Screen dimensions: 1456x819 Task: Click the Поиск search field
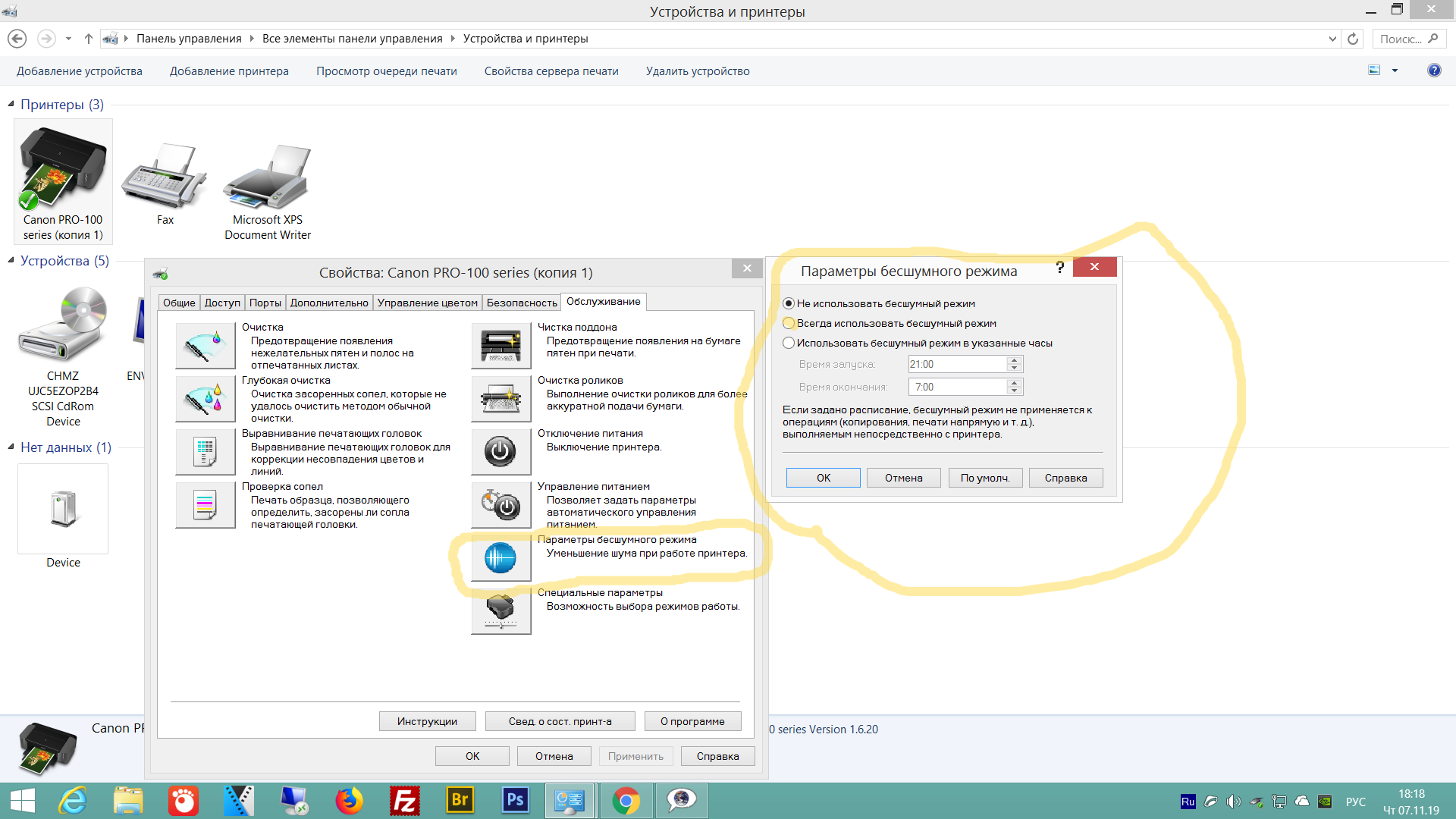tap(1409, 39)
